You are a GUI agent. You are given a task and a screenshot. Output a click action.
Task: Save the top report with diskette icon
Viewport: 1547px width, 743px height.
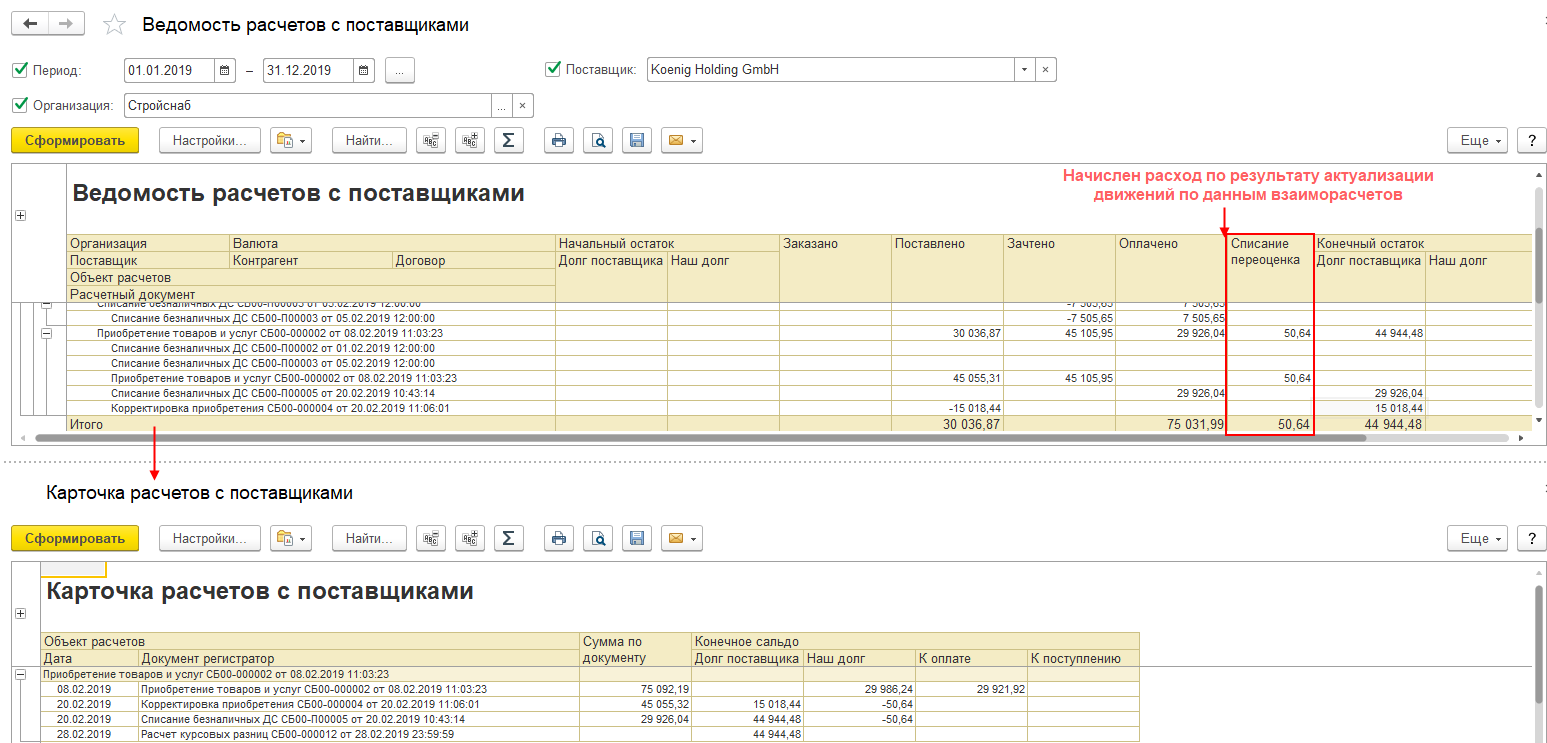coord(636,141)
